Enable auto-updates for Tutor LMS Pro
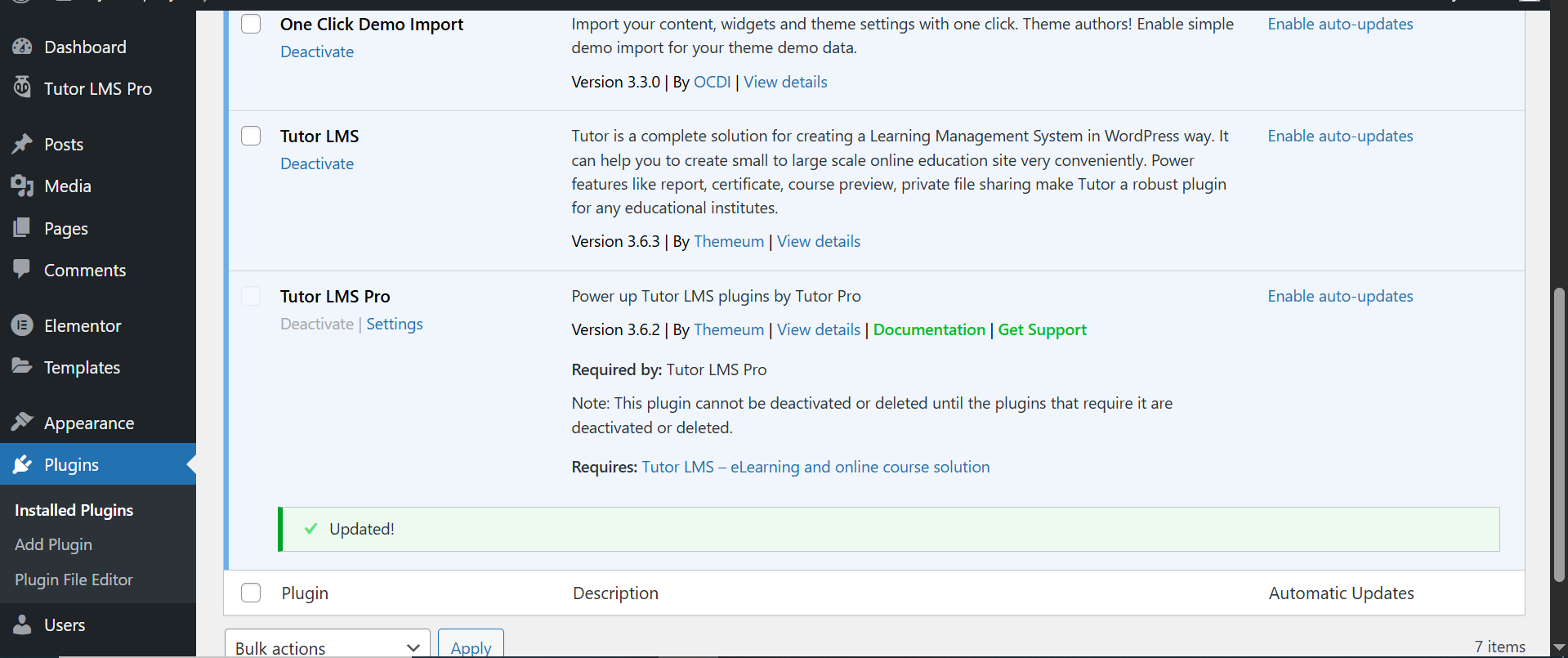 click(1340, 296)
